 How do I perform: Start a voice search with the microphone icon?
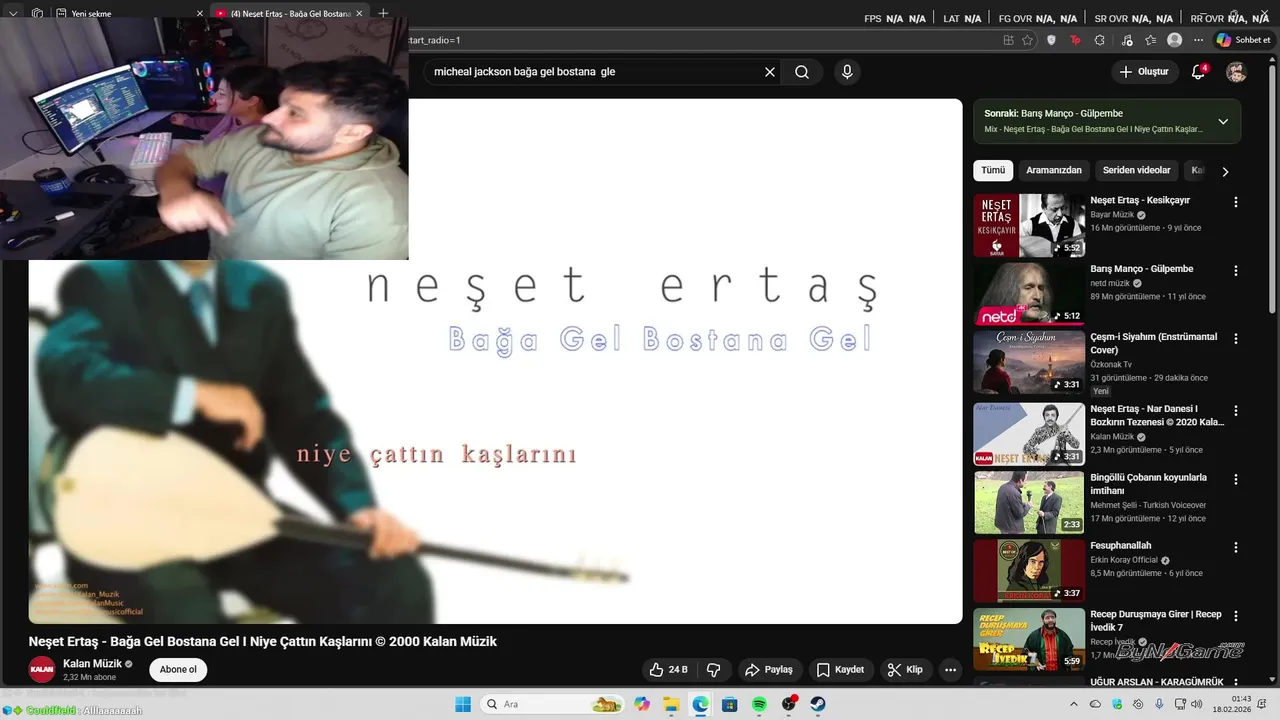pos(847,72)
